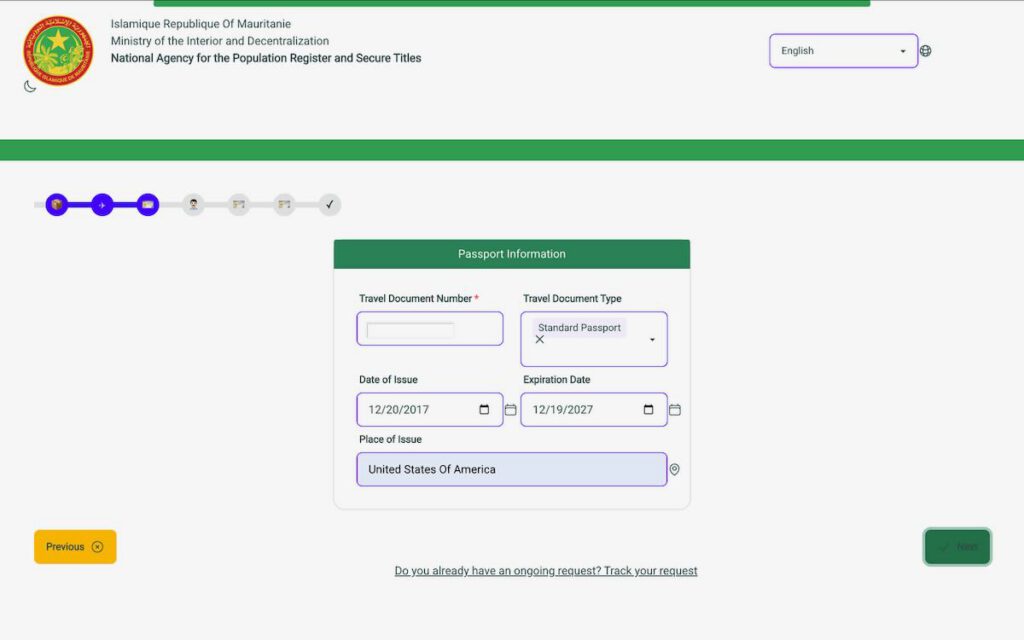Click the National Agency for the Population Register title
Viewport: 1024px width, 640px height.
point(266,58)
